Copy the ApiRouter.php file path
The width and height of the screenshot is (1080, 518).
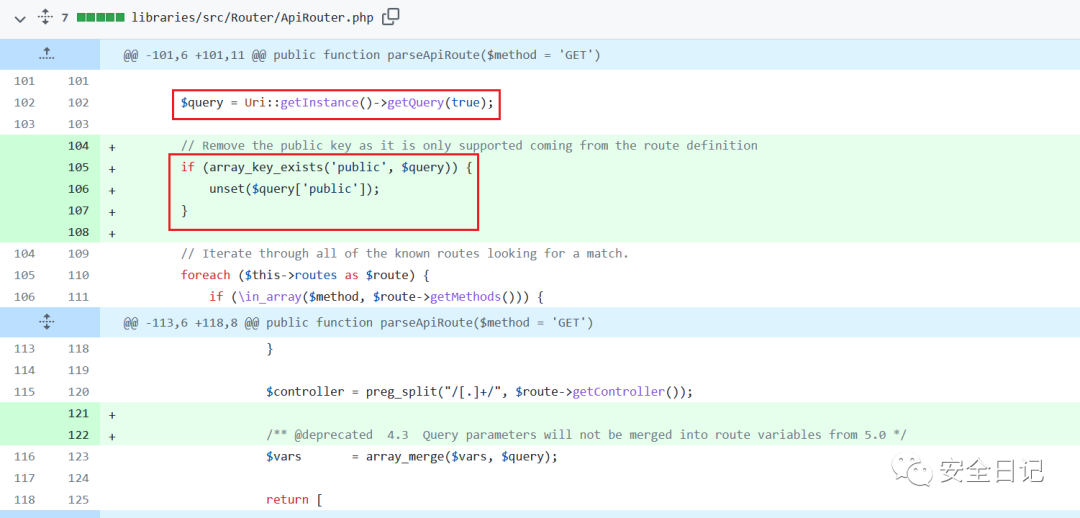point(391,16)
